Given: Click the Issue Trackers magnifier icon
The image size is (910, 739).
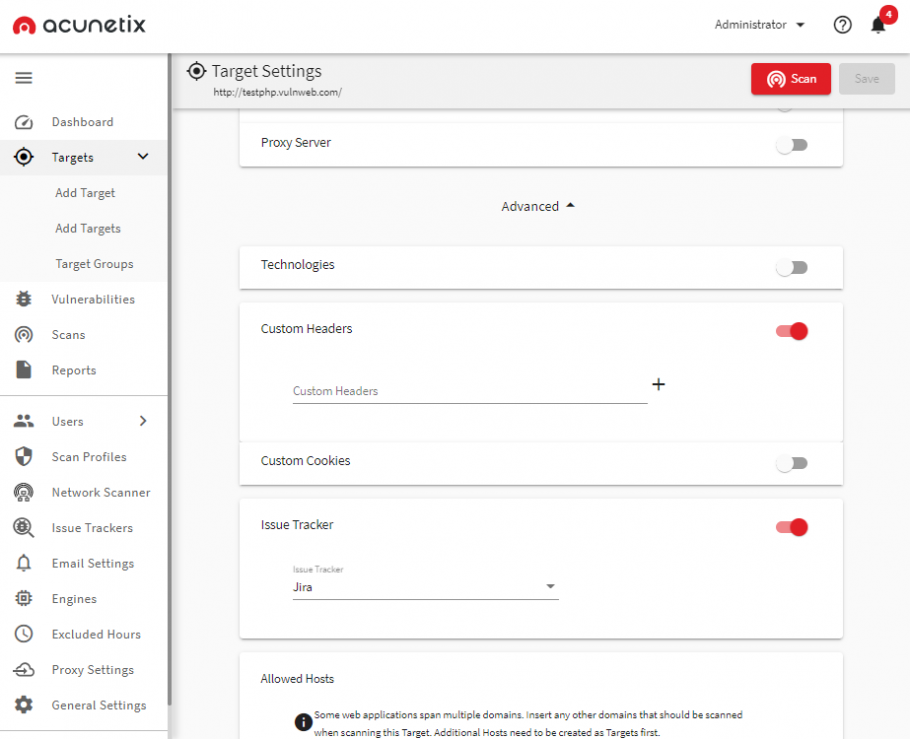Looking at the screenshot, I should (24, 528).
